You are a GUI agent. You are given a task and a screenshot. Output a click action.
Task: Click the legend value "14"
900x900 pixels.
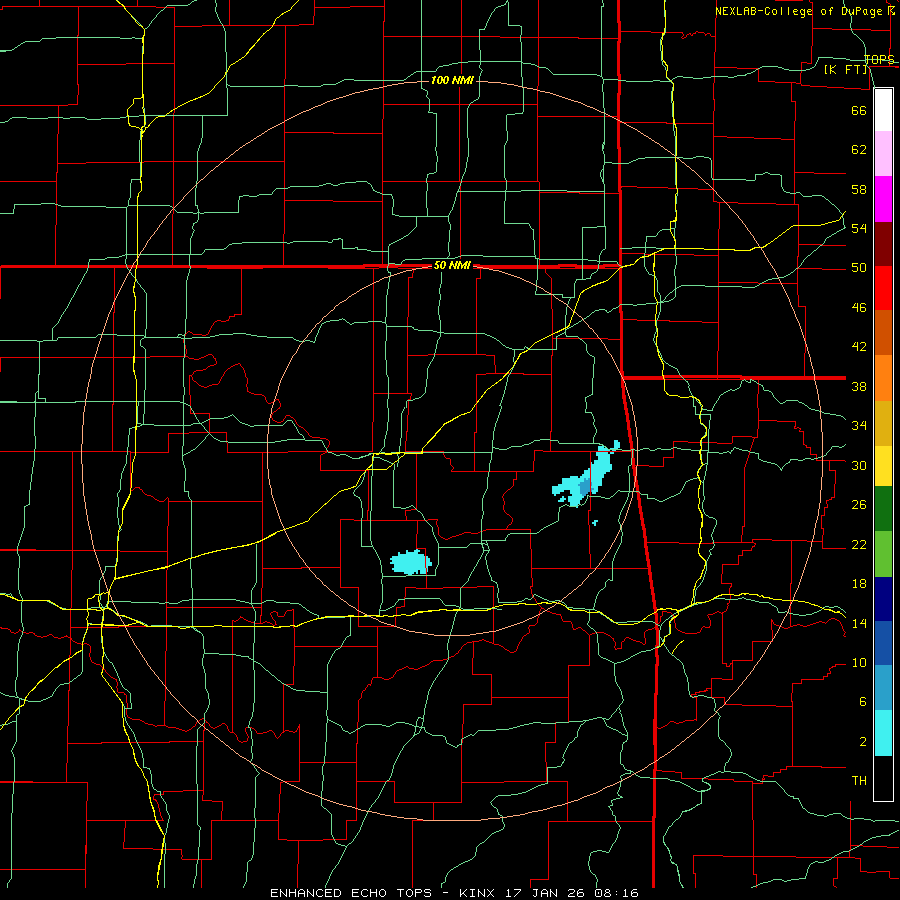click(x=859, y=623)
